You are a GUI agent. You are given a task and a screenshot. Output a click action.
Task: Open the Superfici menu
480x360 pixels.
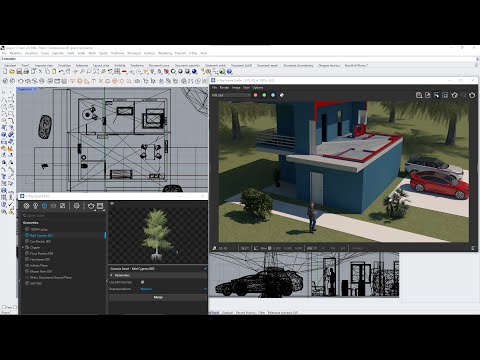pos(58,53)
